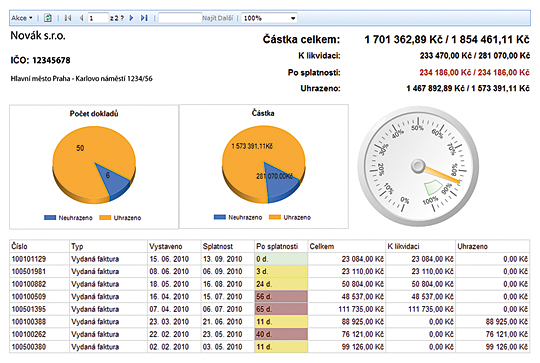The image size is (540, 363).
Task: Click the due date 13. 09. 2010
Action: 222,259
